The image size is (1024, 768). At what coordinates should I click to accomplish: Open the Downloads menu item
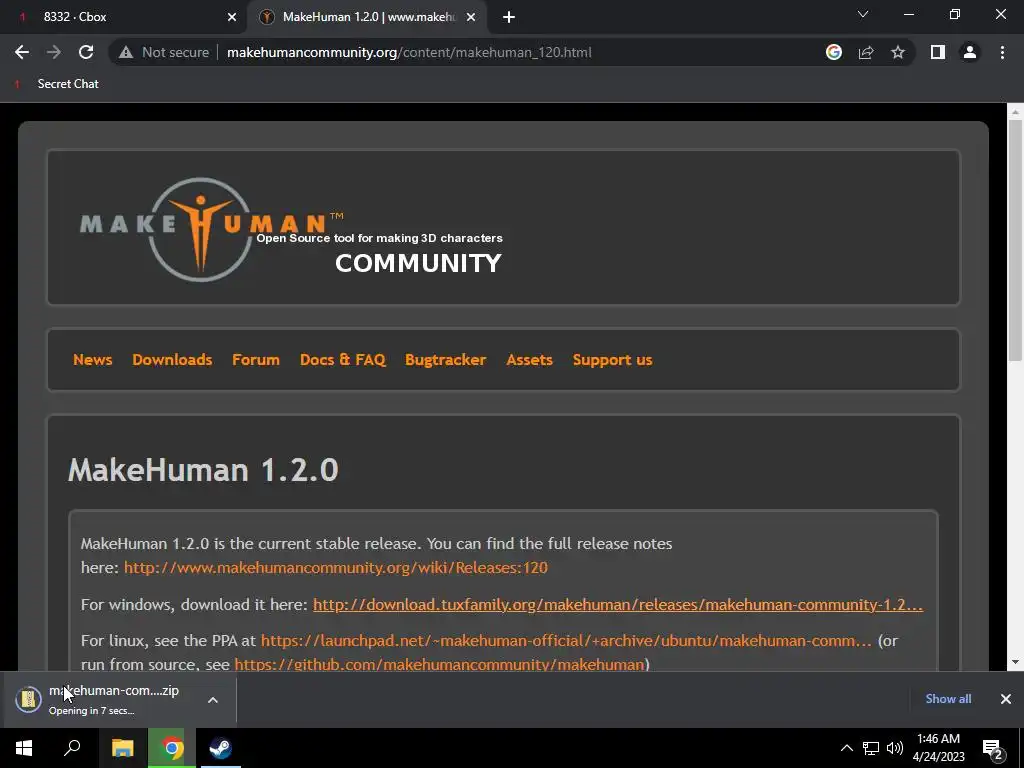pyautogui.click(x=172, y=360)
